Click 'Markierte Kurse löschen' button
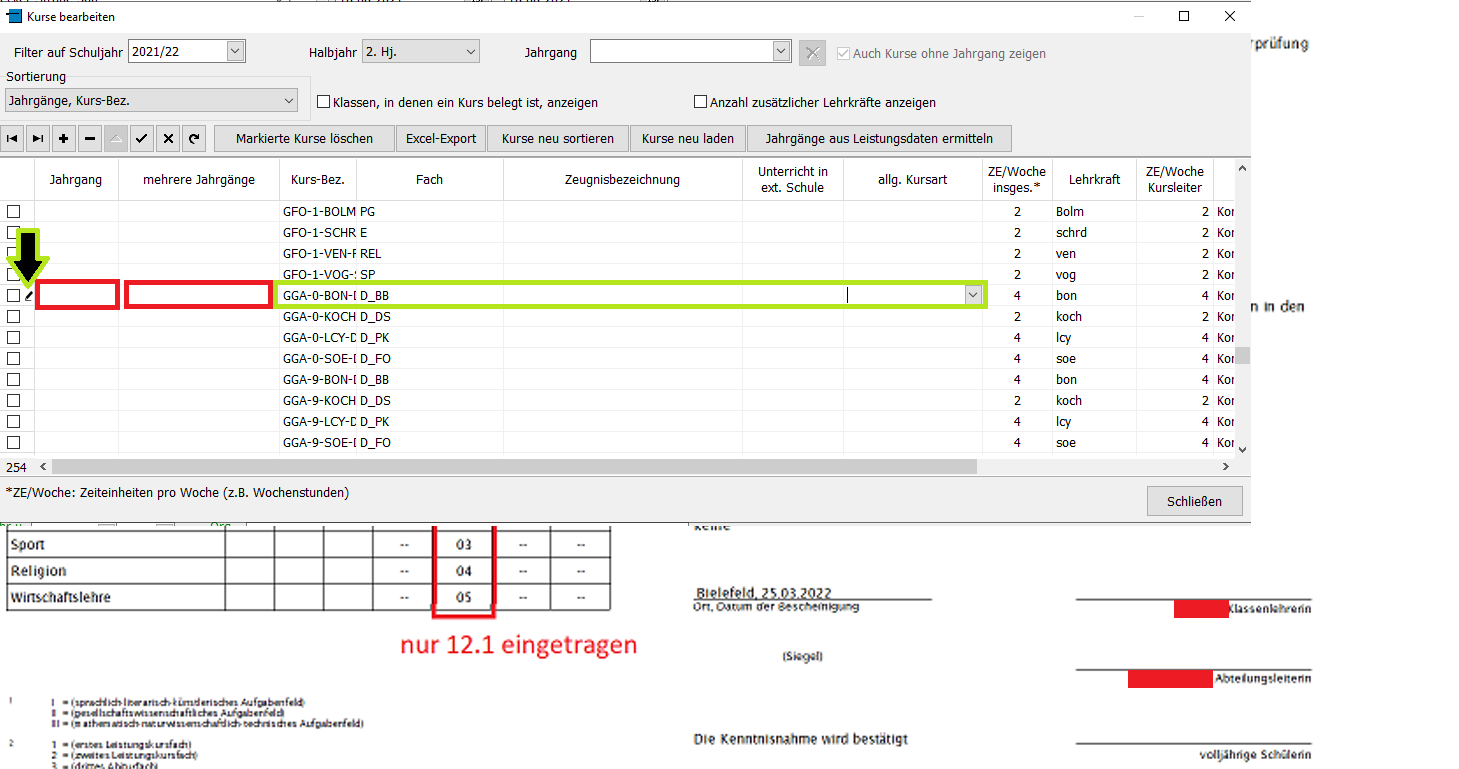Image resolution: width=1459 pixels, height=769 pixels. tap(304, 139)
